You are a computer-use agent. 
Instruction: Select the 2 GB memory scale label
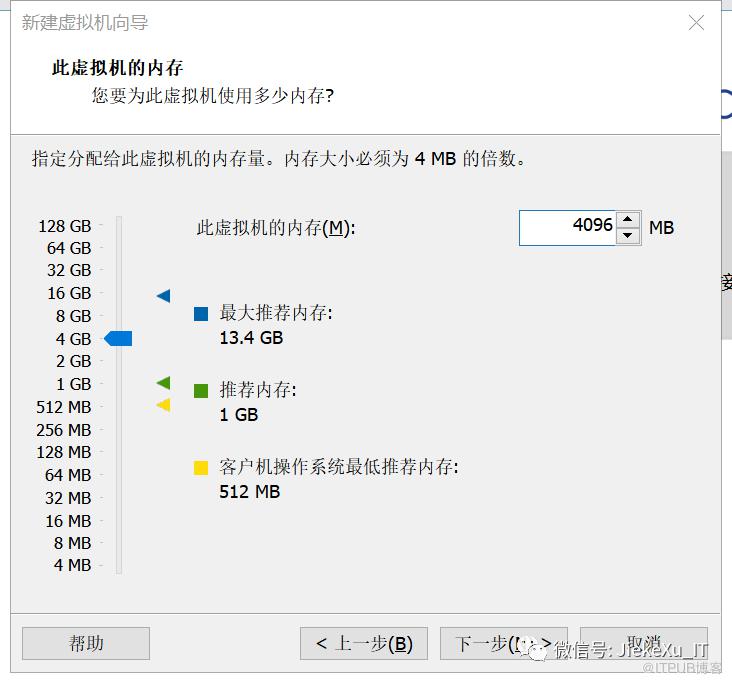coord(73,361)
